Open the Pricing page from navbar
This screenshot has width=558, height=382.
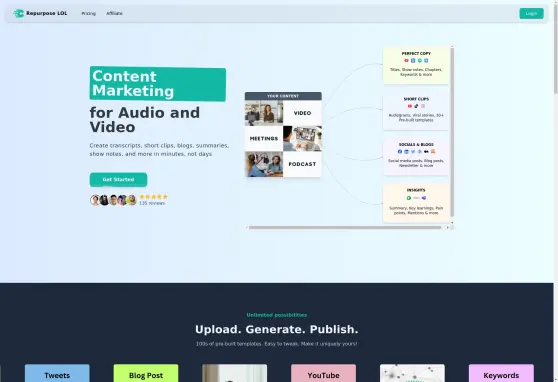(89, 14)
